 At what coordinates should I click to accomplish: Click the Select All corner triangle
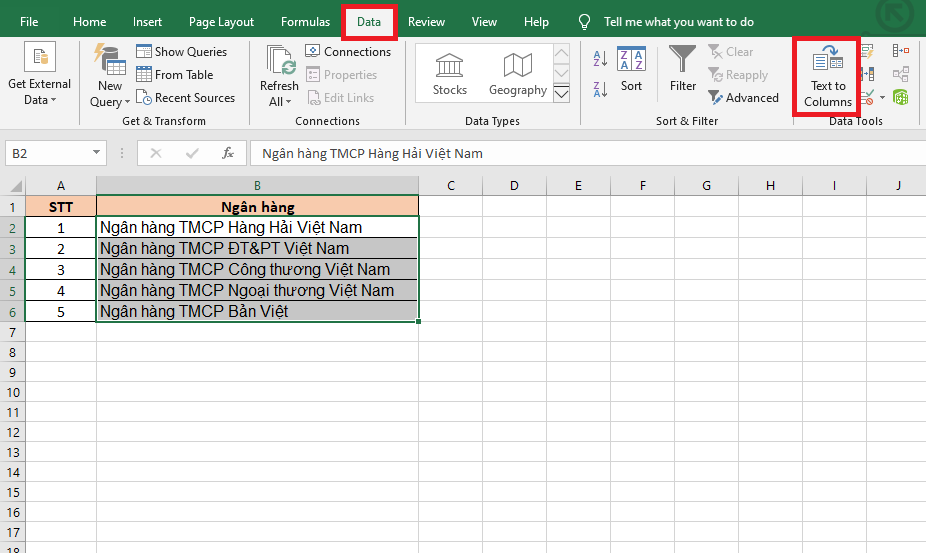tap(15, 186)
